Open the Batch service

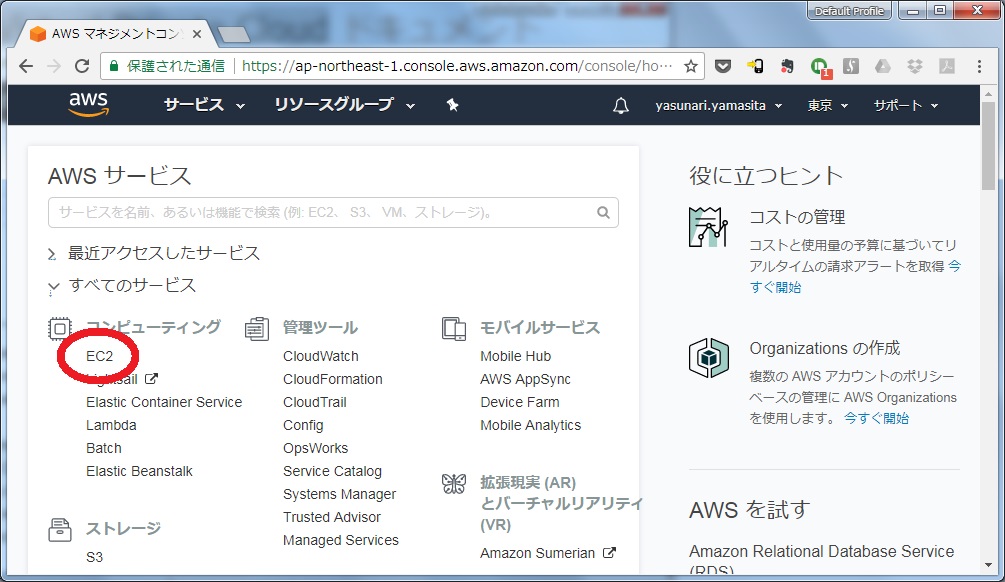point(104,449)
